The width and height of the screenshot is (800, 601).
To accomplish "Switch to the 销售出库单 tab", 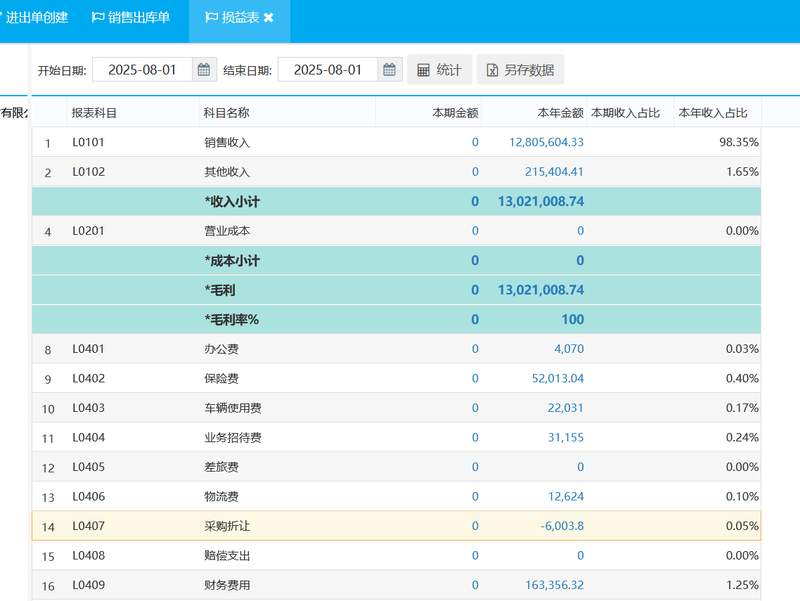I will 131,17.
